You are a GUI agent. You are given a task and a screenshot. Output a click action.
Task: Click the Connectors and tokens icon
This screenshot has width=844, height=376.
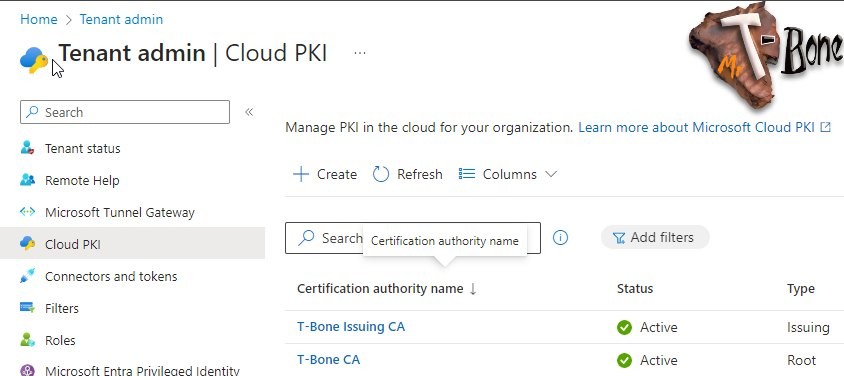(x=27, y=276)
